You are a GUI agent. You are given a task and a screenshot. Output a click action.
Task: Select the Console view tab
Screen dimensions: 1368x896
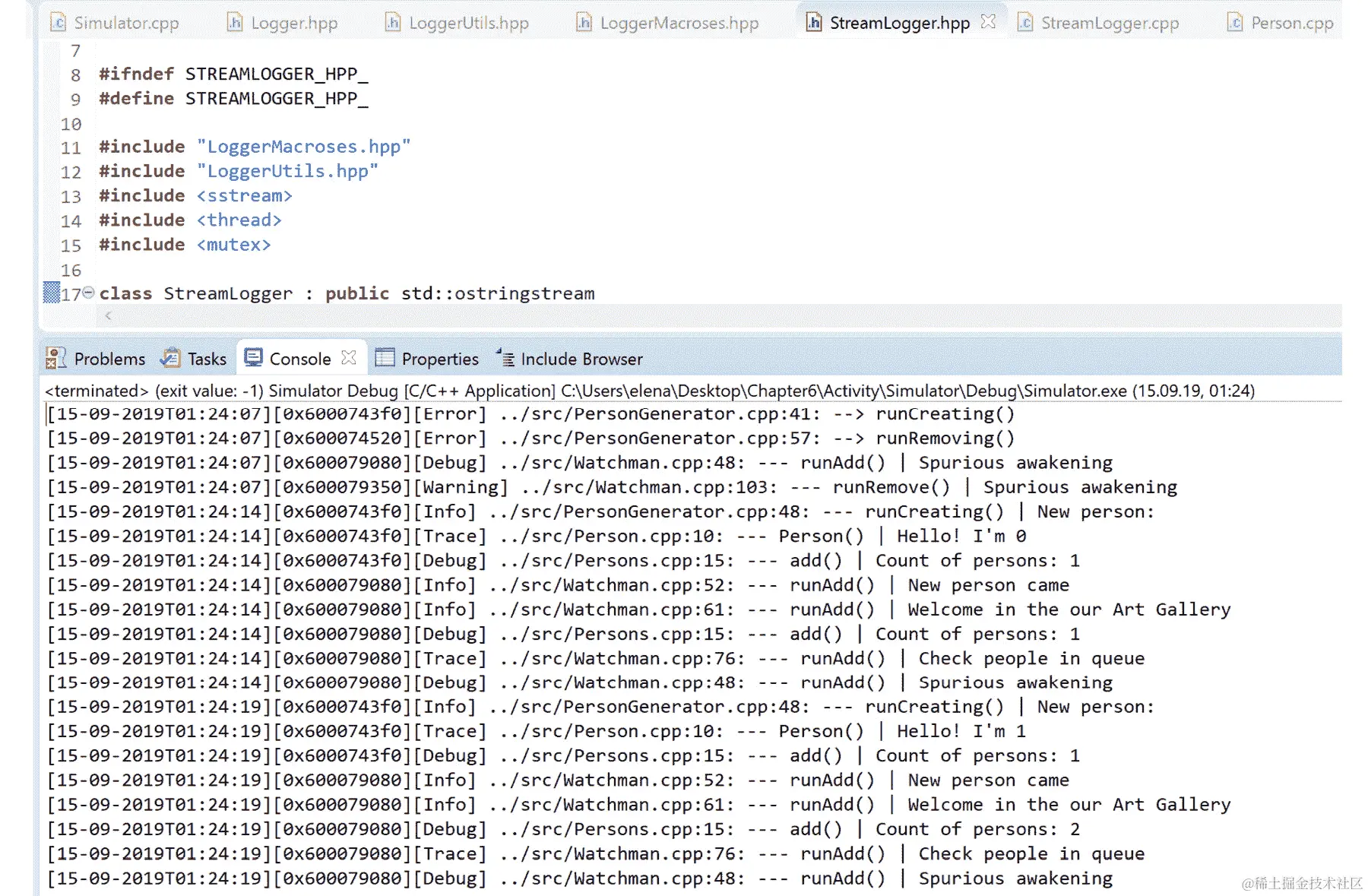[300, 359]
